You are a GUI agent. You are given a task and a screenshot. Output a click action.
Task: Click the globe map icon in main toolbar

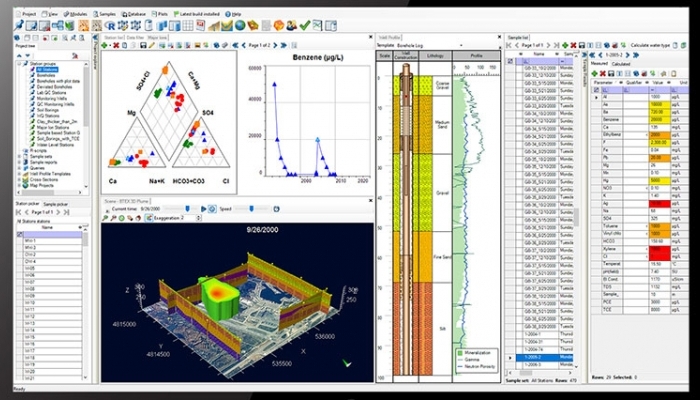(240, 25)
